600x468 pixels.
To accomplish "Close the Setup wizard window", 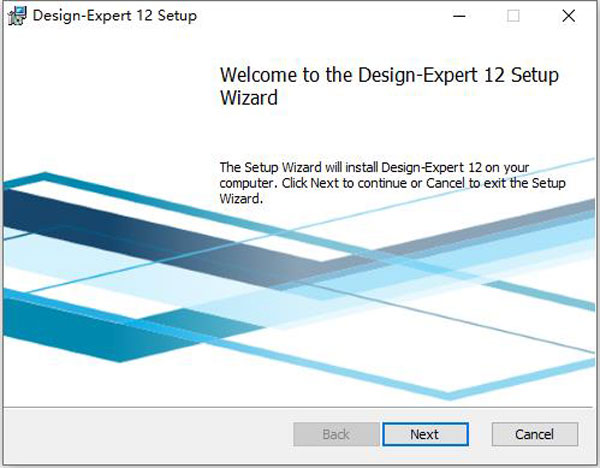I will [x=569, y=16].
